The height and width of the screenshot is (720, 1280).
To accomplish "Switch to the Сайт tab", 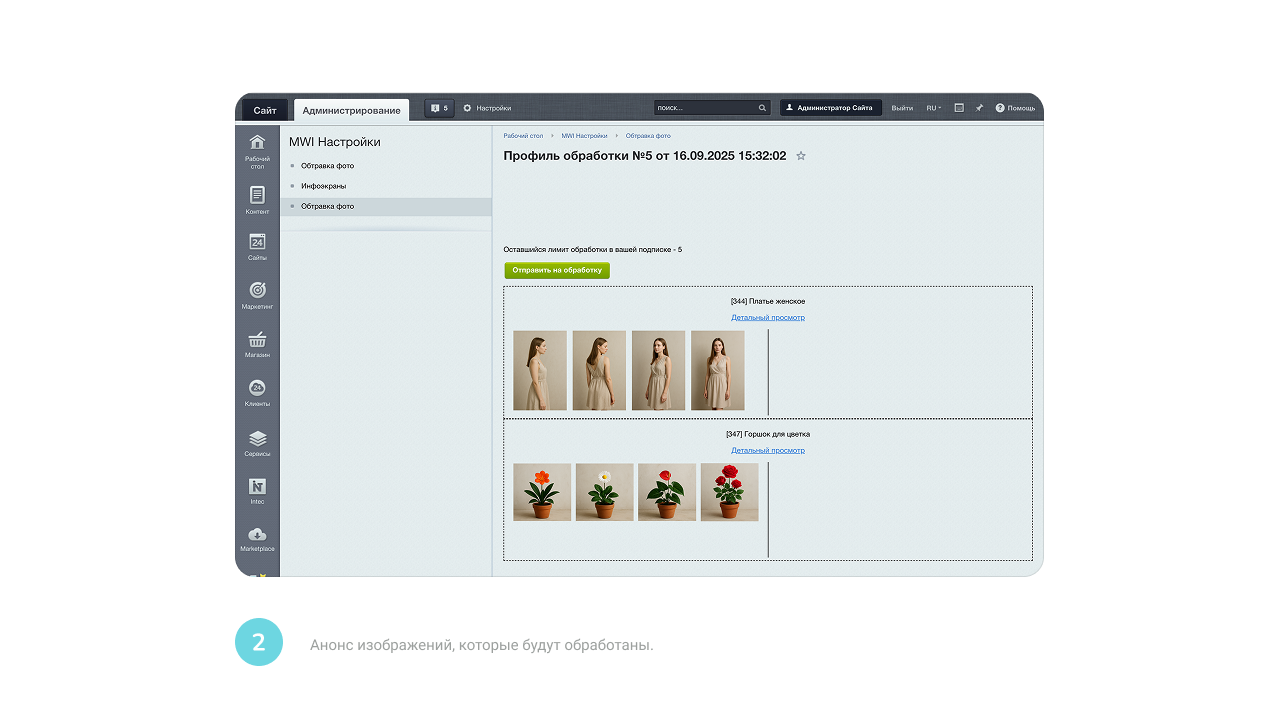I will coord(265,110).
